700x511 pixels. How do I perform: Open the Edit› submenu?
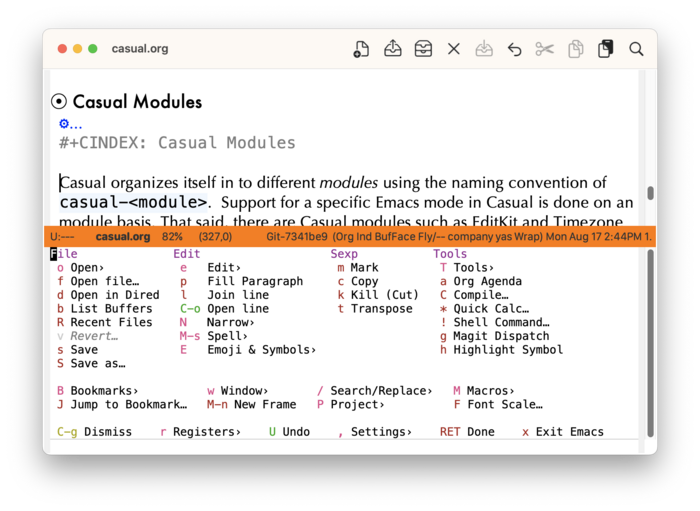pyautogui.click(x=210, y=267)
